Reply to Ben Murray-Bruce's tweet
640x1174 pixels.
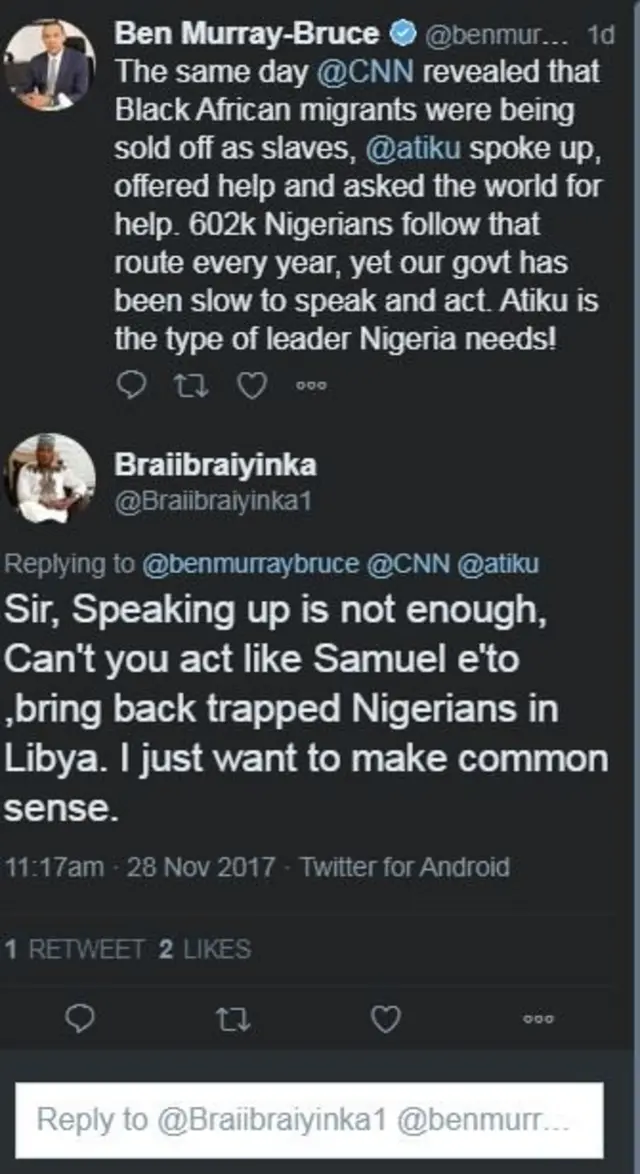coord(131,384)
